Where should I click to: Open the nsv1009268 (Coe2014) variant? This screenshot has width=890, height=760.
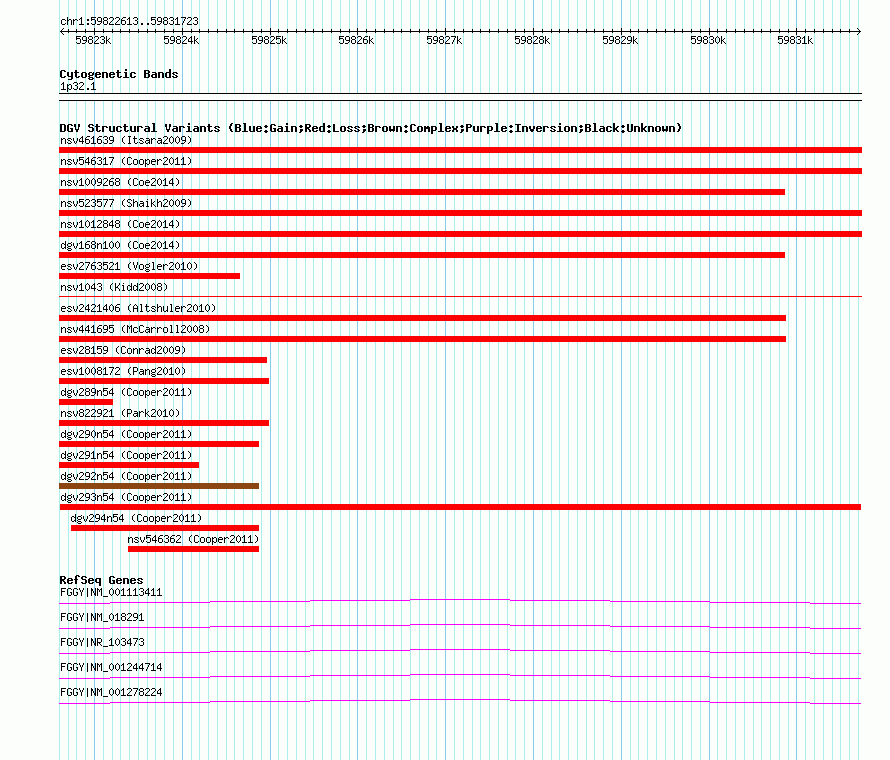(120, 182)
